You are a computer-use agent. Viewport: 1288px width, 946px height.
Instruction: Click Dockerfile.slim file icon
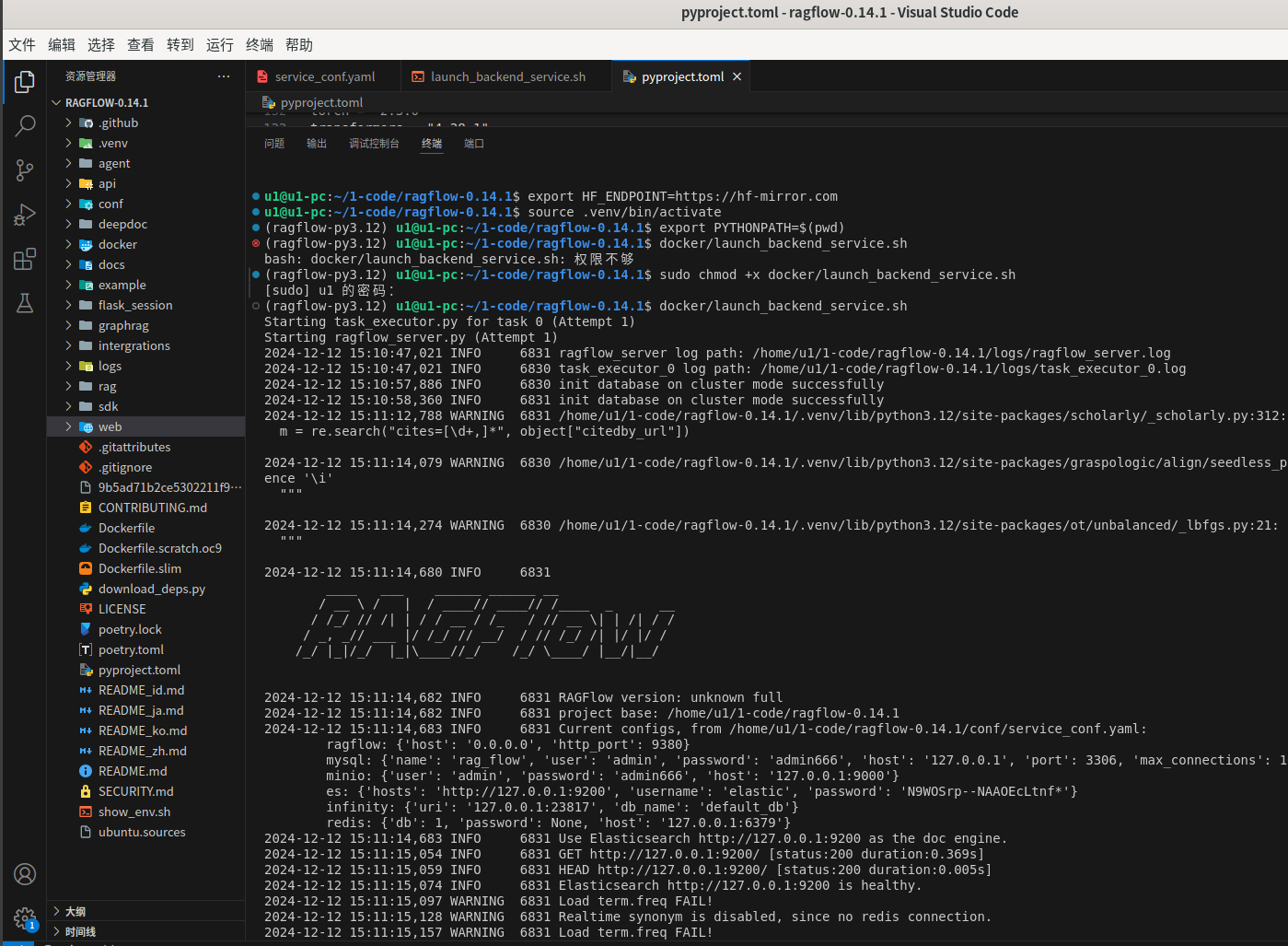(86, 568)
